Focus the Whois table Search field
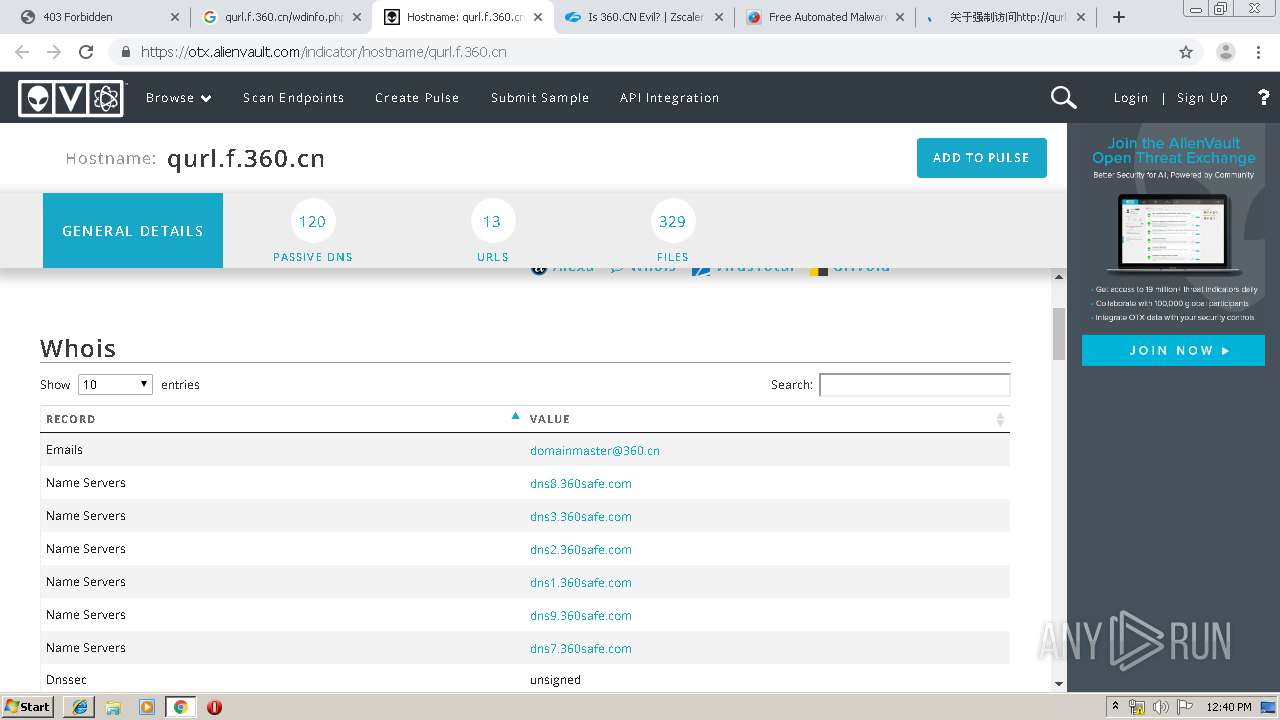 pos(915,385)
